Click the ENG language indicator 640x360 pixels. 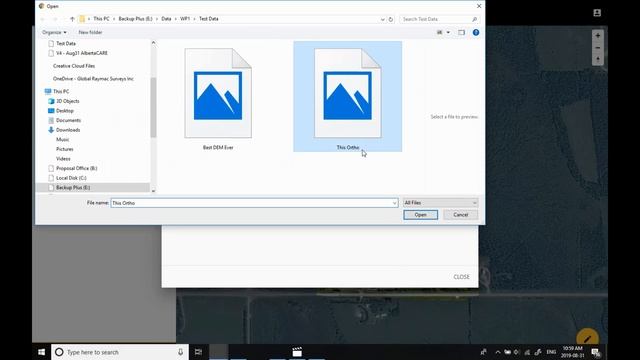(551, 352)
